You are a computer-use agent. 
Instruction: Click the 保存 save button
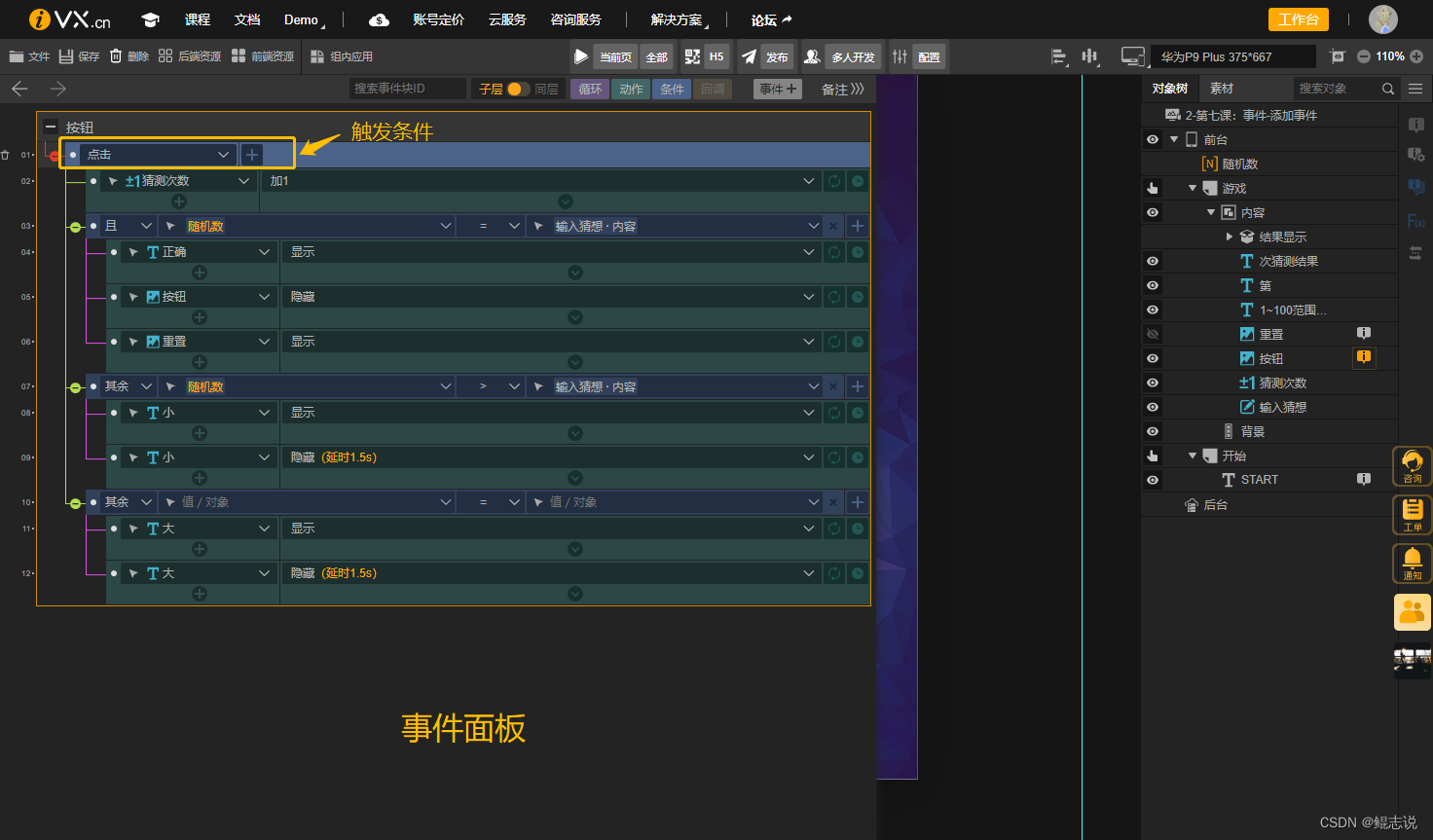(79, 55)
